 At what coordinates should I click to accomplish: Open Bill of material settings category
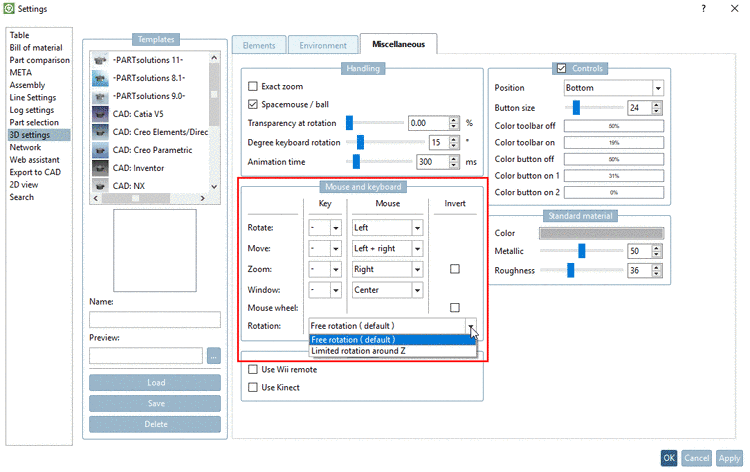click(36, 48)
